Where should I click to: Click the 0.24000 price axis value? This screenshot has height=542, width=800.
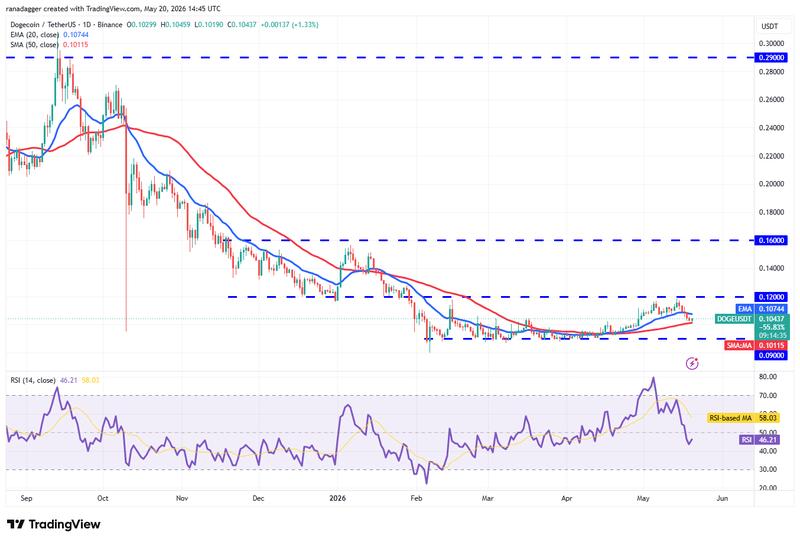point(771,128)
